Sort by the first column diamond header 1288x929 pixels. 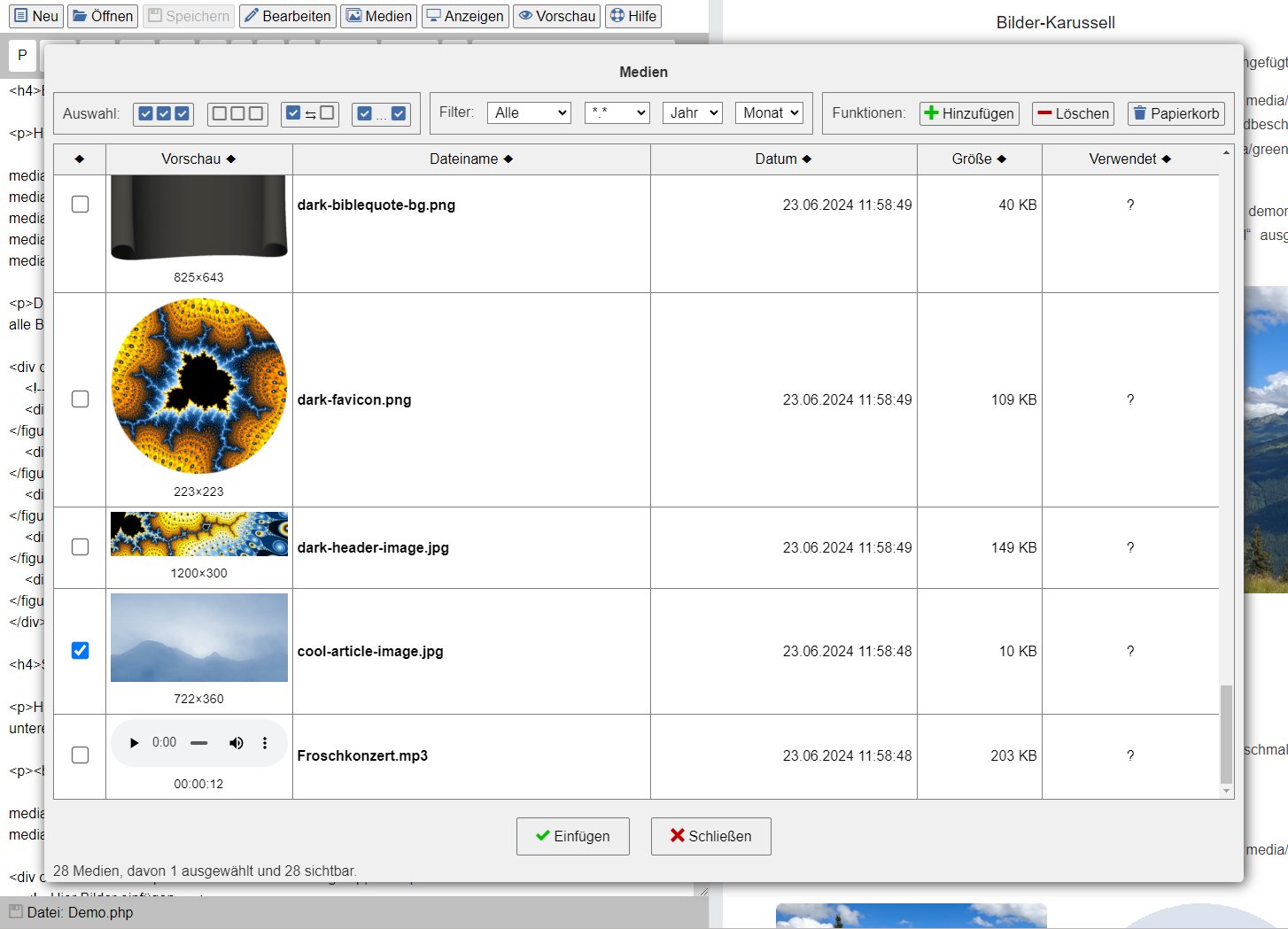click(x=80, y=159)
